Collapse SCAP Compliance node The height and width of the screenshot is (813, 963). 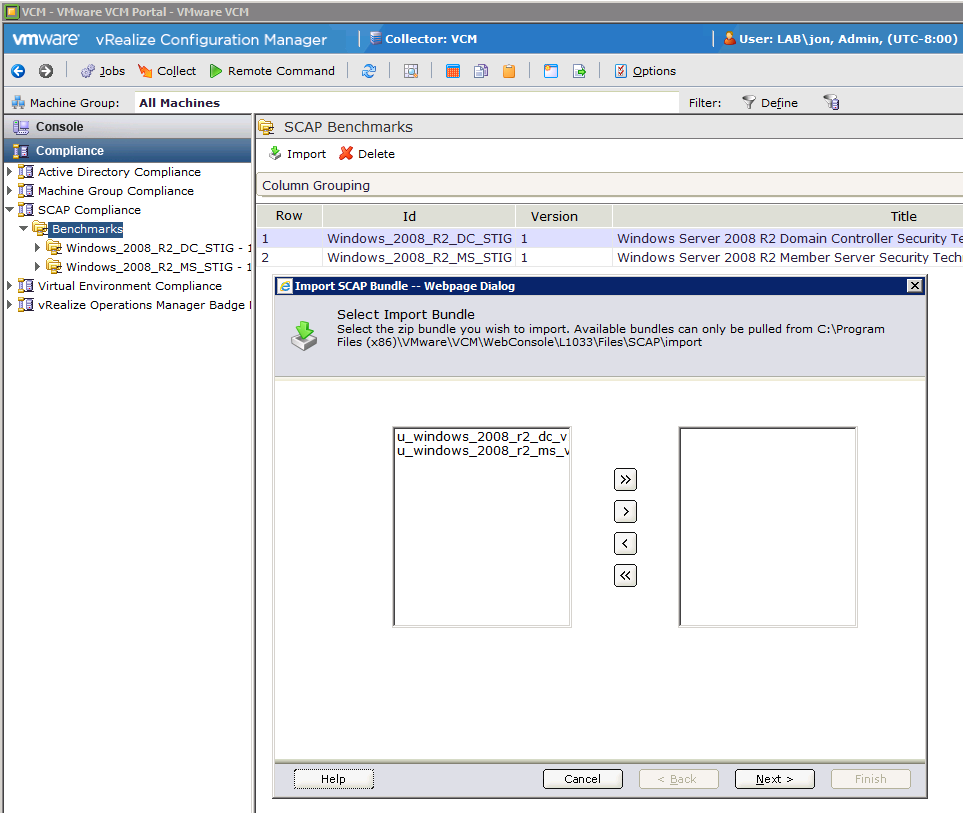point(9,210)
